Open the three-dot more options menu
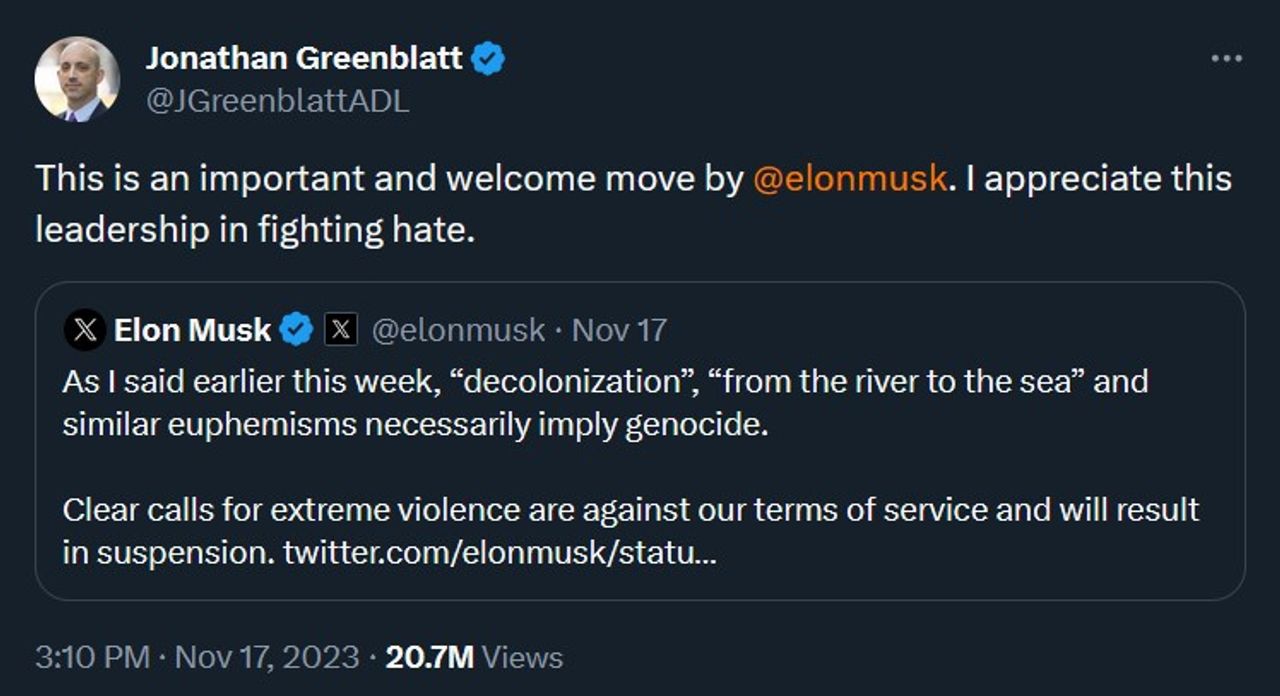Screen dimensions: 1280x696 tap(1226, 59)
